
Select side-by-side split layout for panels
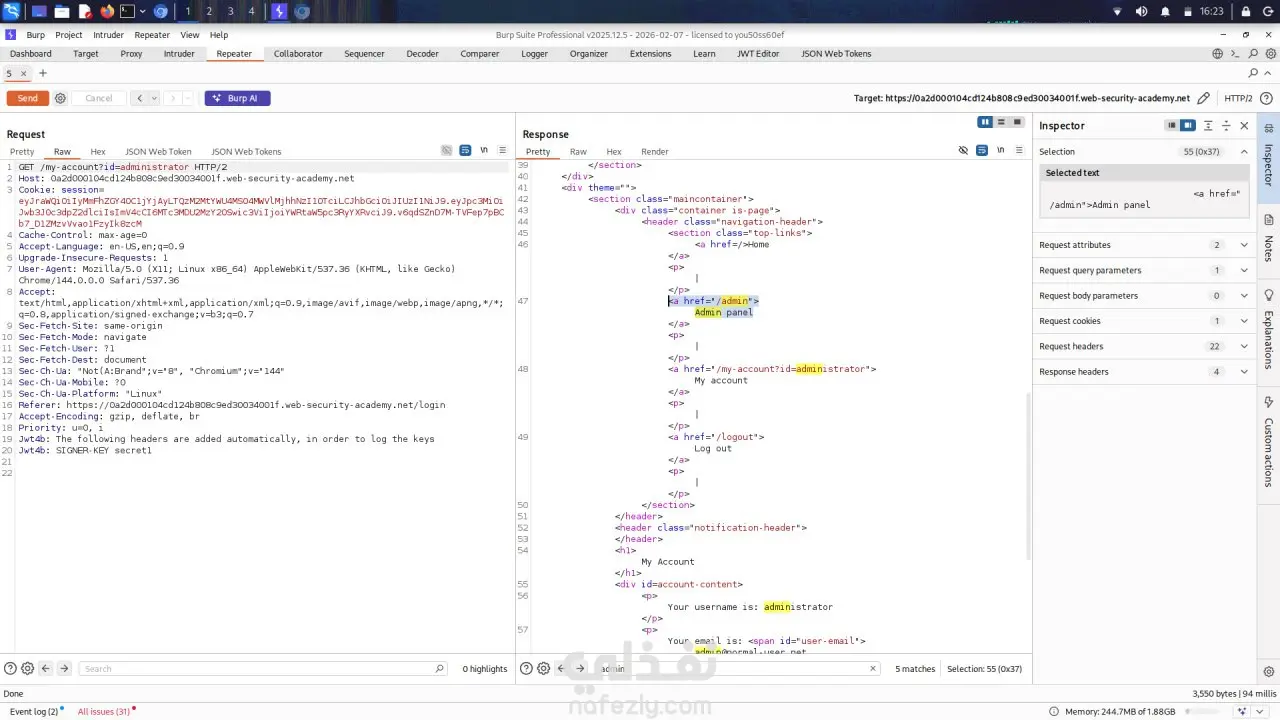coord(985,122)
